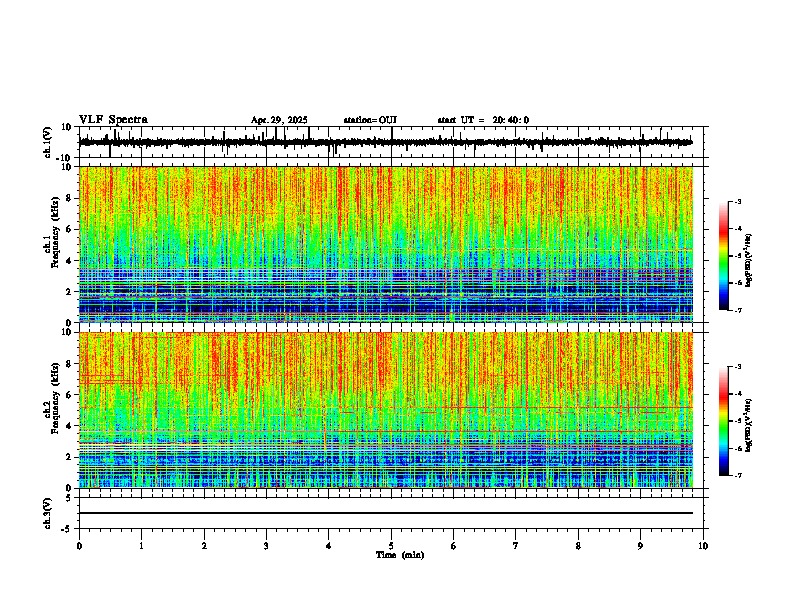Click the time-axis tick label "0"

point(79,546)
